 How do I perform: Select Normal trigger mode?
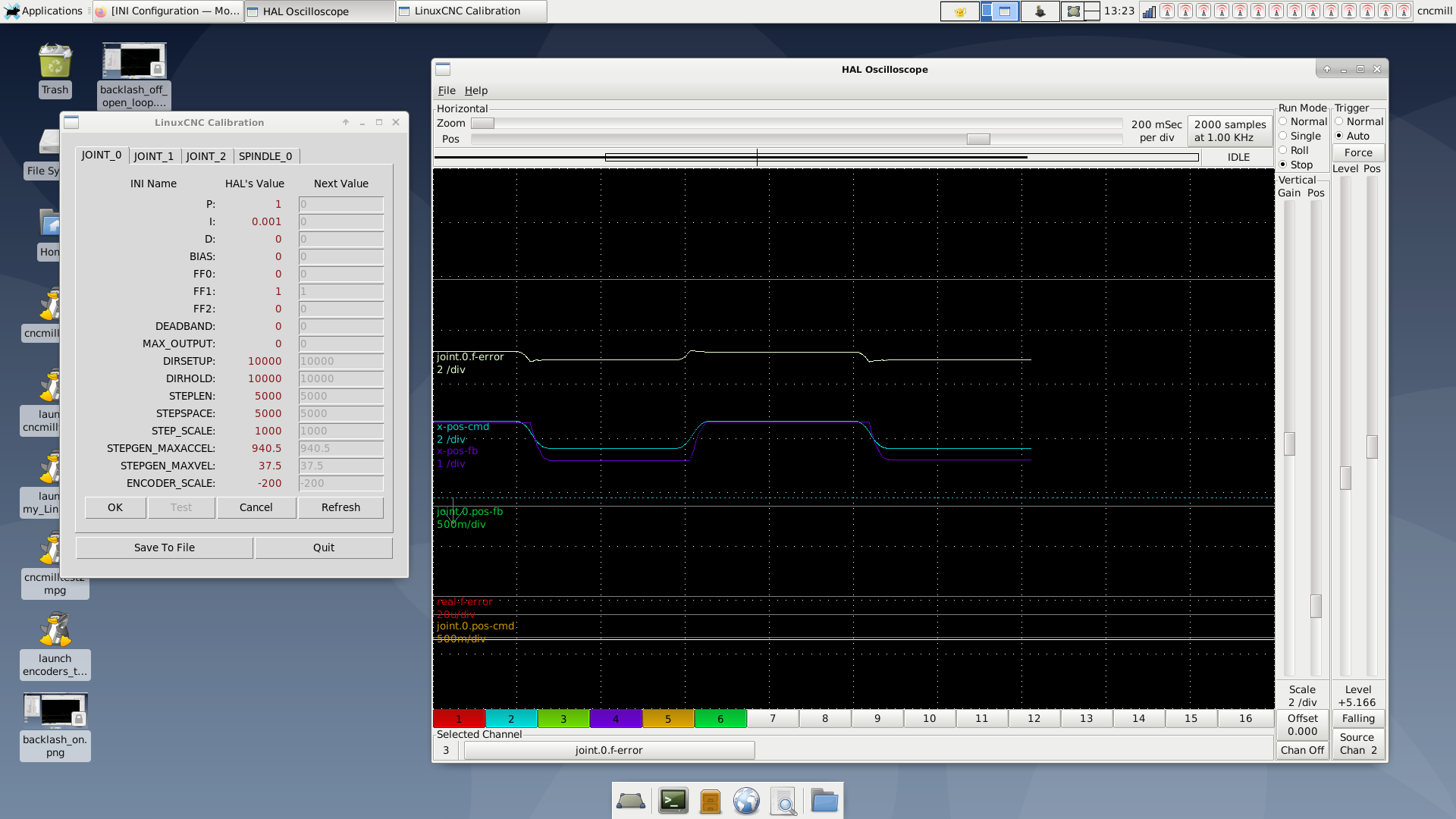coord(1359,121)
